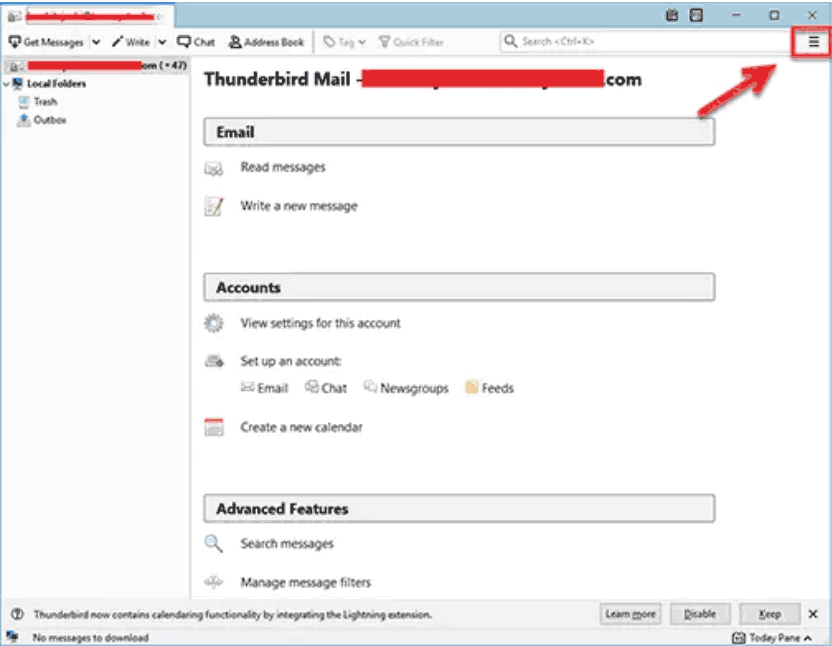
Task: Click the notification info icon
Action: [x=17, y=614]
